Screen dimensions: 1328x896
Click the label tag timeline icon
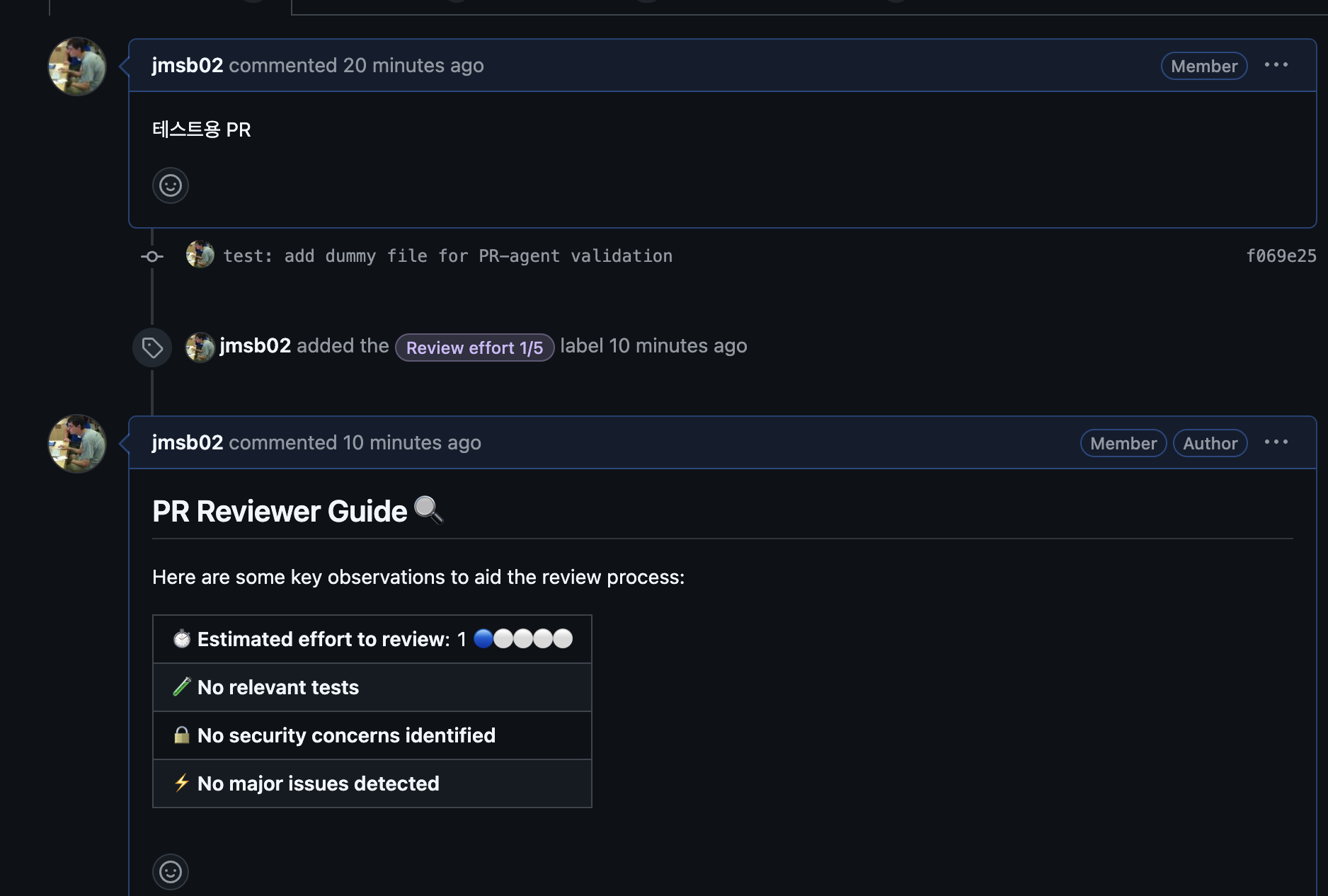pos(152,348)
